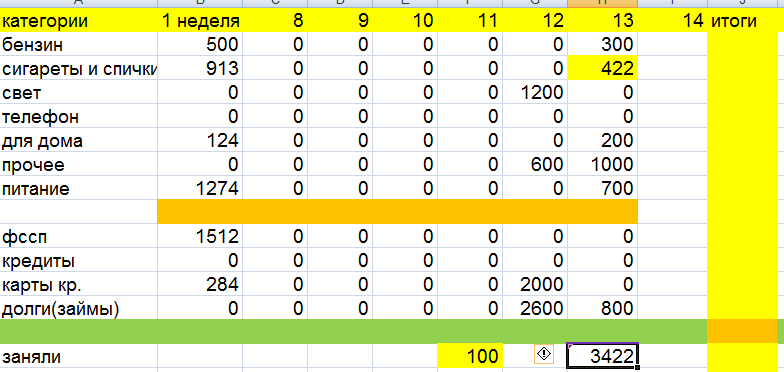Select the 1512 value in фссп row
784x372 pixels.
click(x=200, y=236)
